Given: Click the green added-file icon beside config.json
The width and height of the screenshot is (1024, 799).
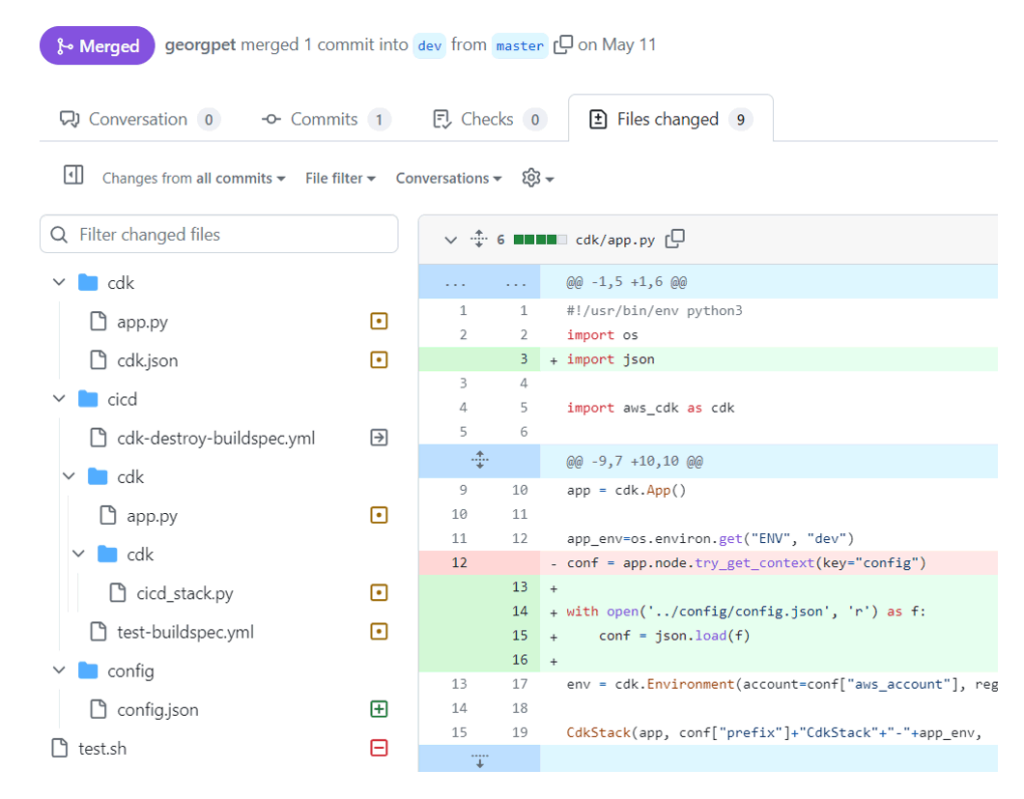Looking at the screenshot, I should click(379, 709).
